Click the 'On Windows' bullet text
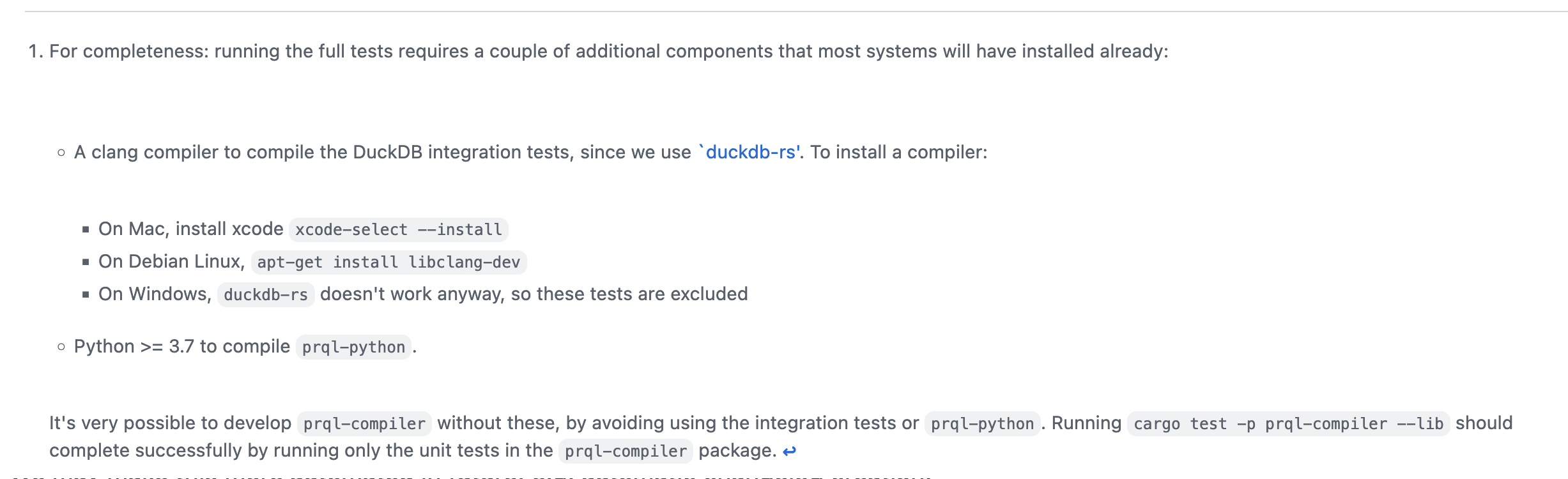The height and width of the screenshot is (479, 1568). tap(155, 294)
